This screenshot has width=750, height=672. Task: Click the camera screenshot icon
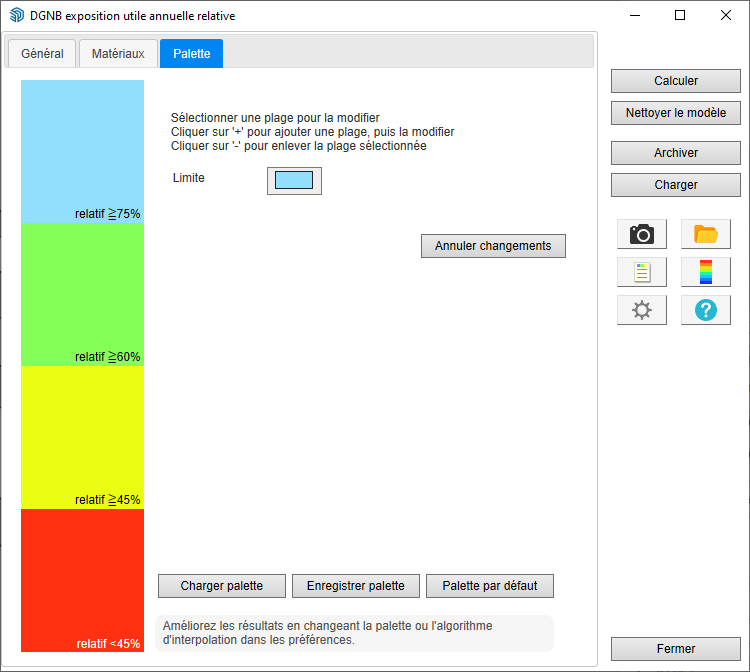[641, 234]
